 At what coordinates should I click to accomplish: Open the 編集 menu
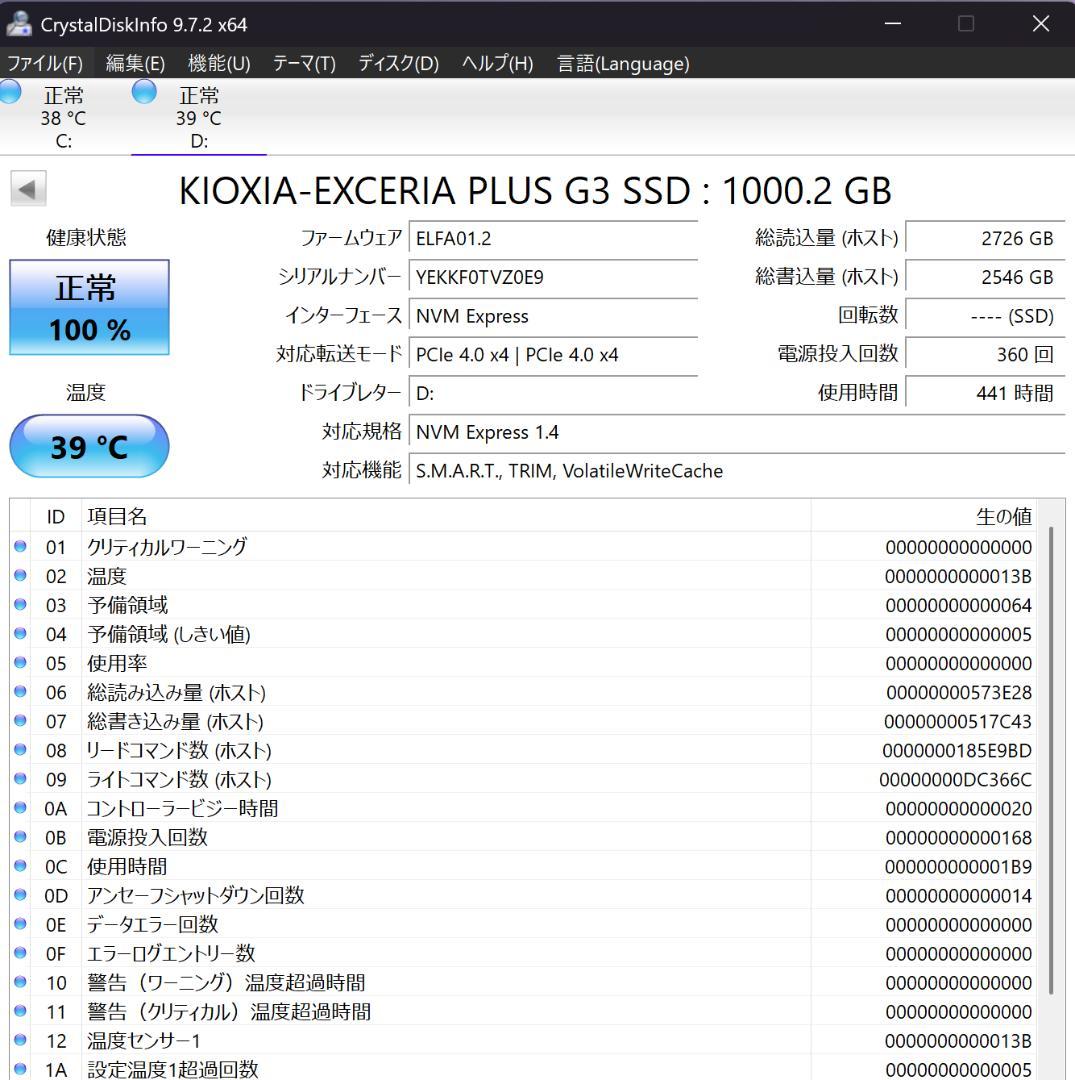(133, 63)
